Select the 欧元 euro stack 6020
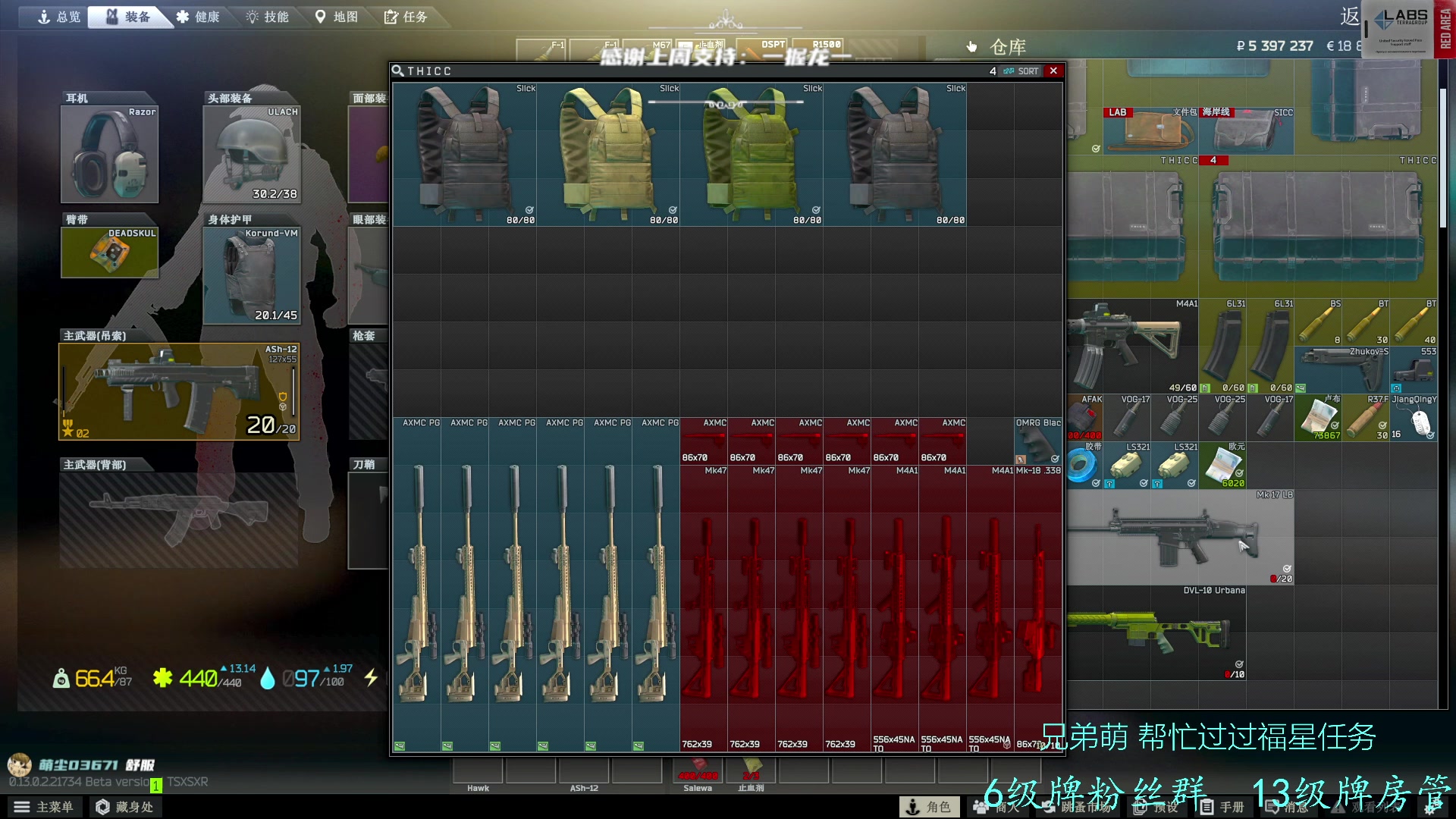This screenshot has width=1456, height=819. [x=1222, y=465]
